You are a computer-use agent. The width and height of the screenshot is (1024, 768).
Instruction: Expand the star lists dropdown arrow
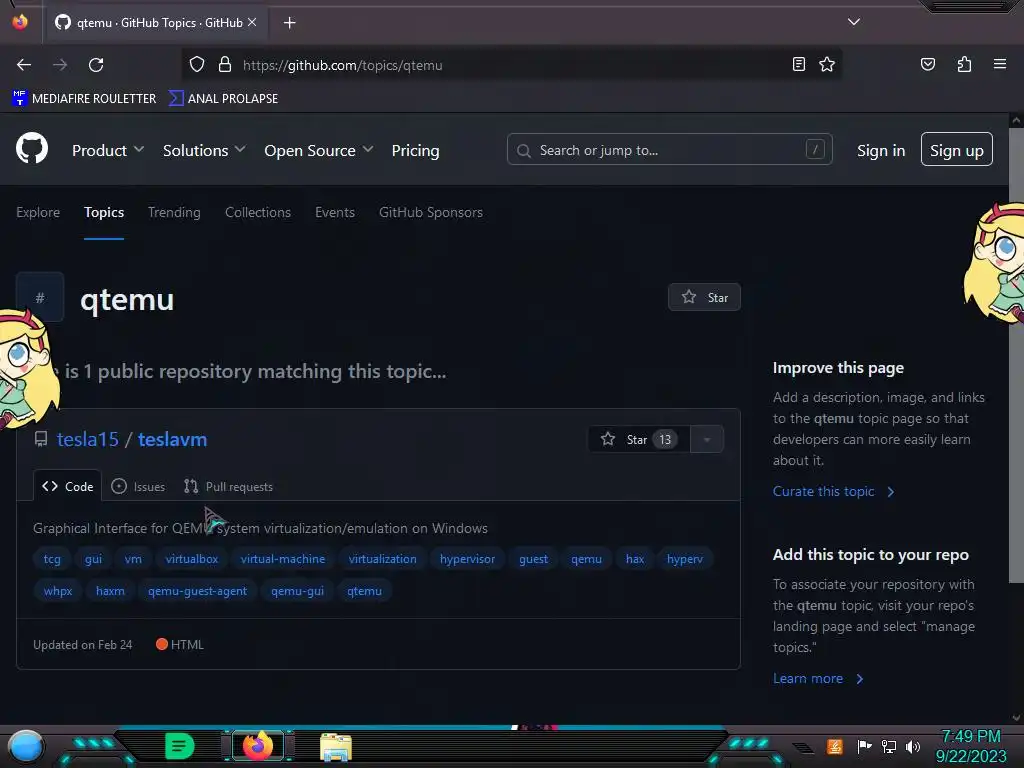click(707, 440)
